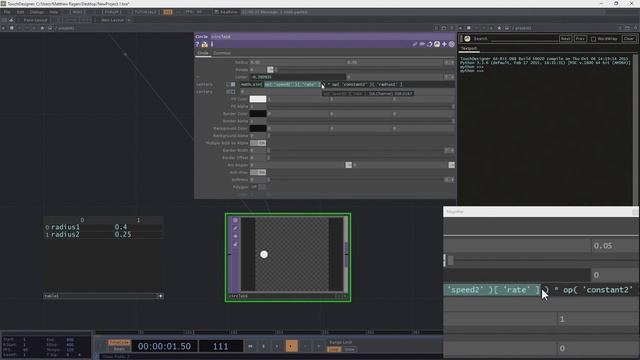Click the '0.4' table cell

(x=121, y=227)
